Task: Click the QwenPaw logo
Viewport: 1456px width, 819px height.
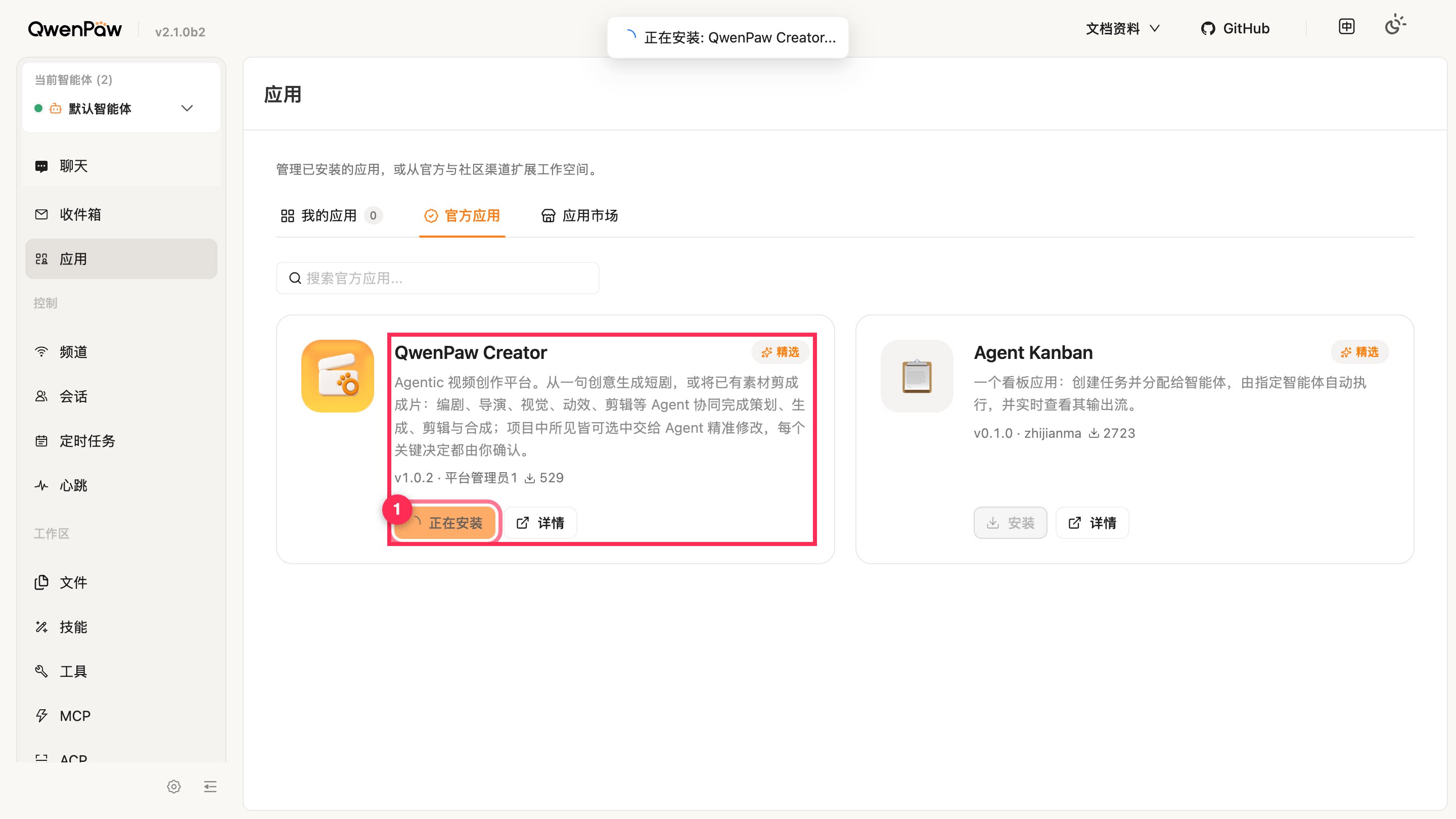Action: [x=75, y=28]
